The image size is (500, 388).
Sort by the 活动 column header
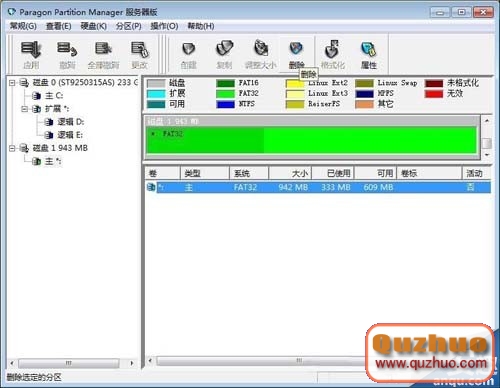477,173
